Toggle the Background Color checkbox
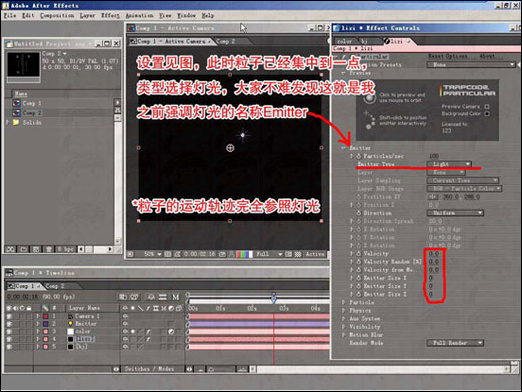This screenshot has width=522, height=392. tap(487, 114)
